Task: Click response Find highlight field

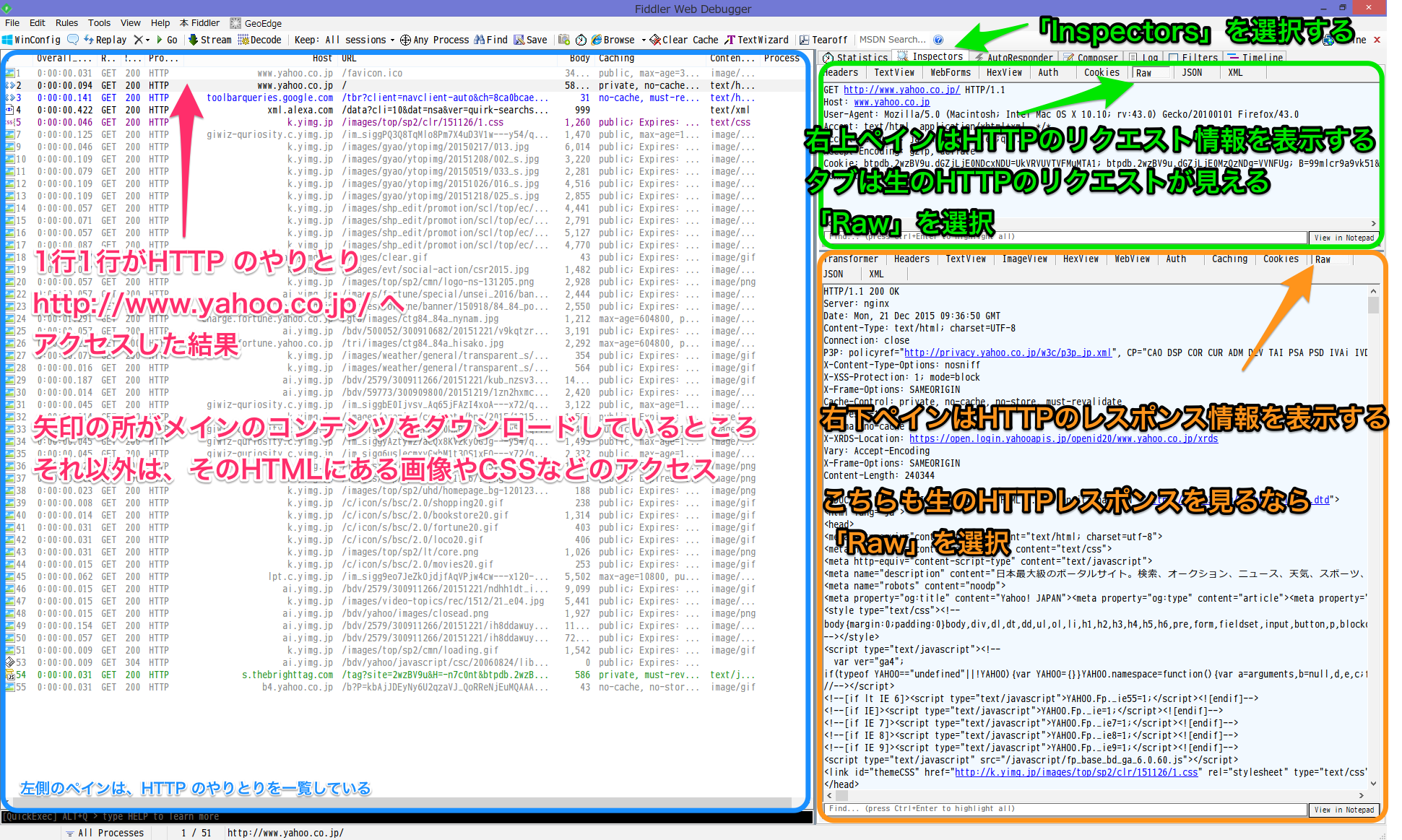Action: click(1066, 809)
